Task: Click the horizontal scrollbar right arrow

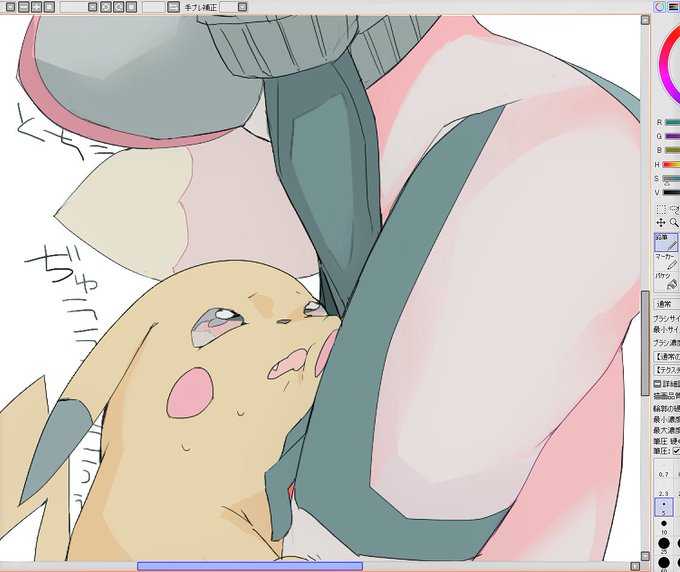Action: click(635, 566)
